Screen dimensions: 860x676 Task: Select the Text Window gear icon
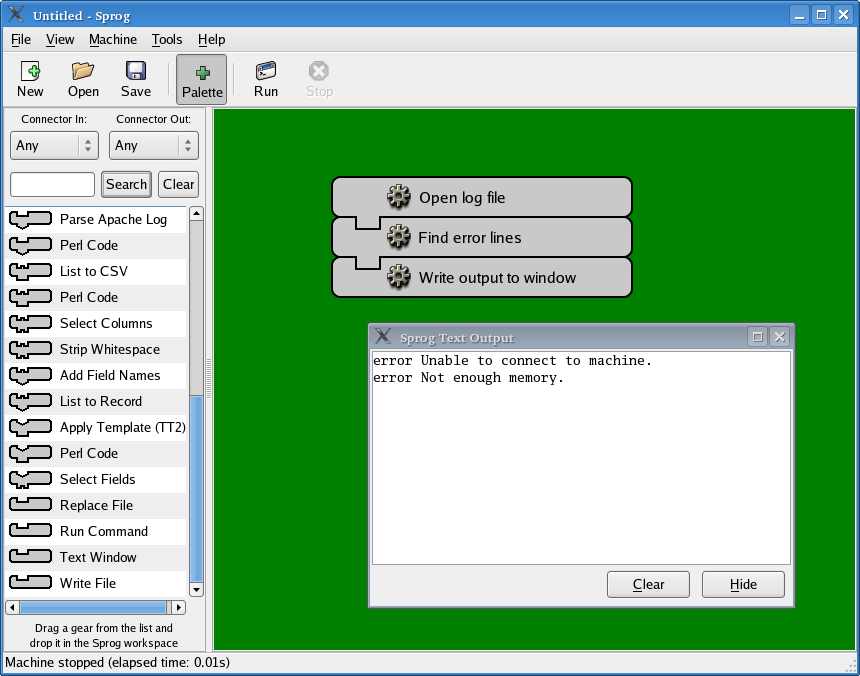[31, 557]
